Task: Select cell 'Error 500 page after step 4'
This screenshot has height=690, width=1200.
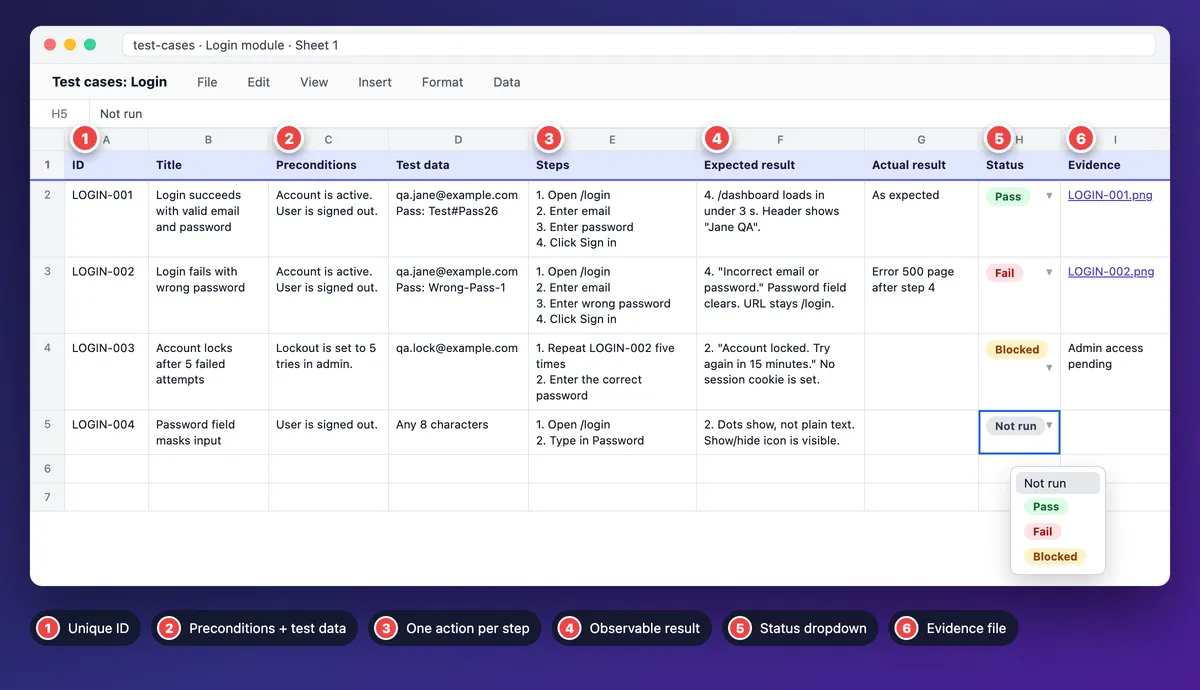Action: tap(921, 295)
